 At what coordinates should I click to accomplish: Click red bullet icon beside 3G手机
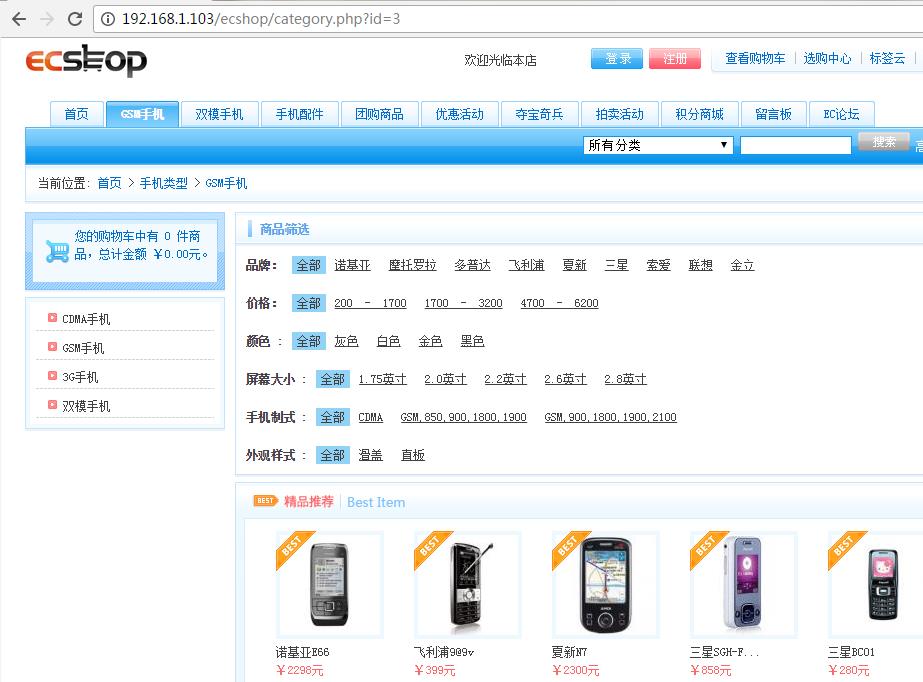(x=52, y=375)
